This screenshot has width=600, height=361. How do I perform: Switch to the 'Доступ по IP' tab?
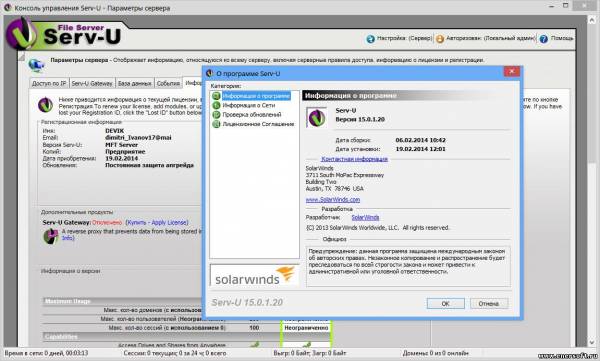[x=49, y=83]
